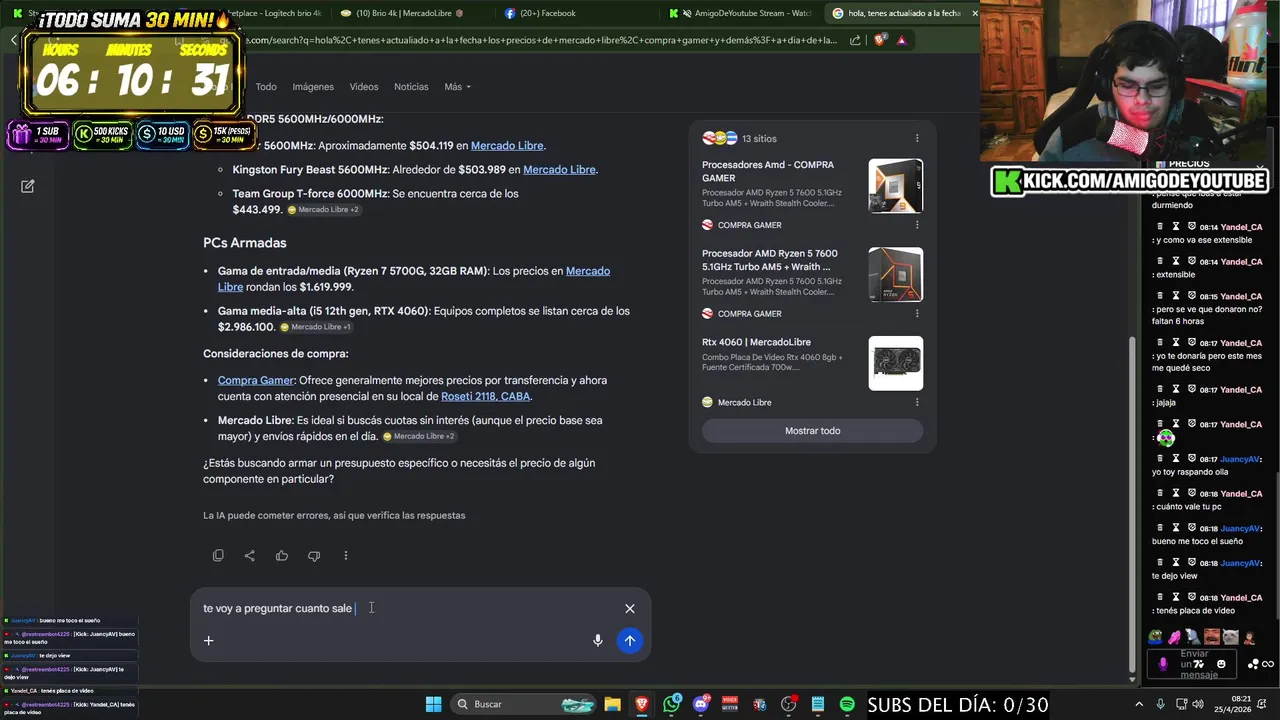
Task: Open Procesadores Amd - COMPRA GAMER result
Action: 768,171
